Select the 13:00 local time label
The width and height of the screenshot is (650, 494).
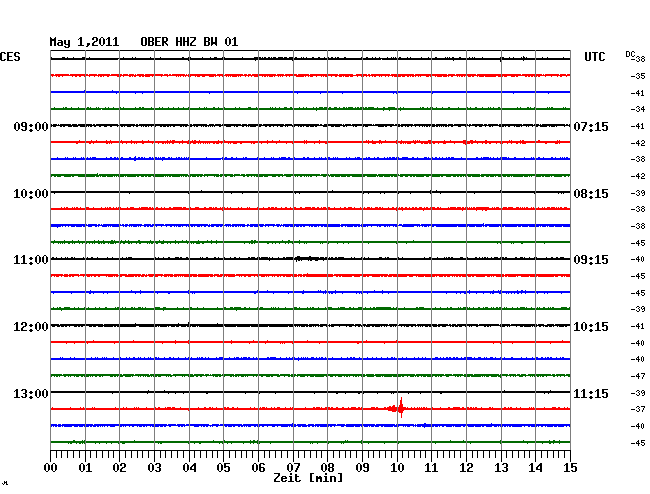tap(31, 393)
